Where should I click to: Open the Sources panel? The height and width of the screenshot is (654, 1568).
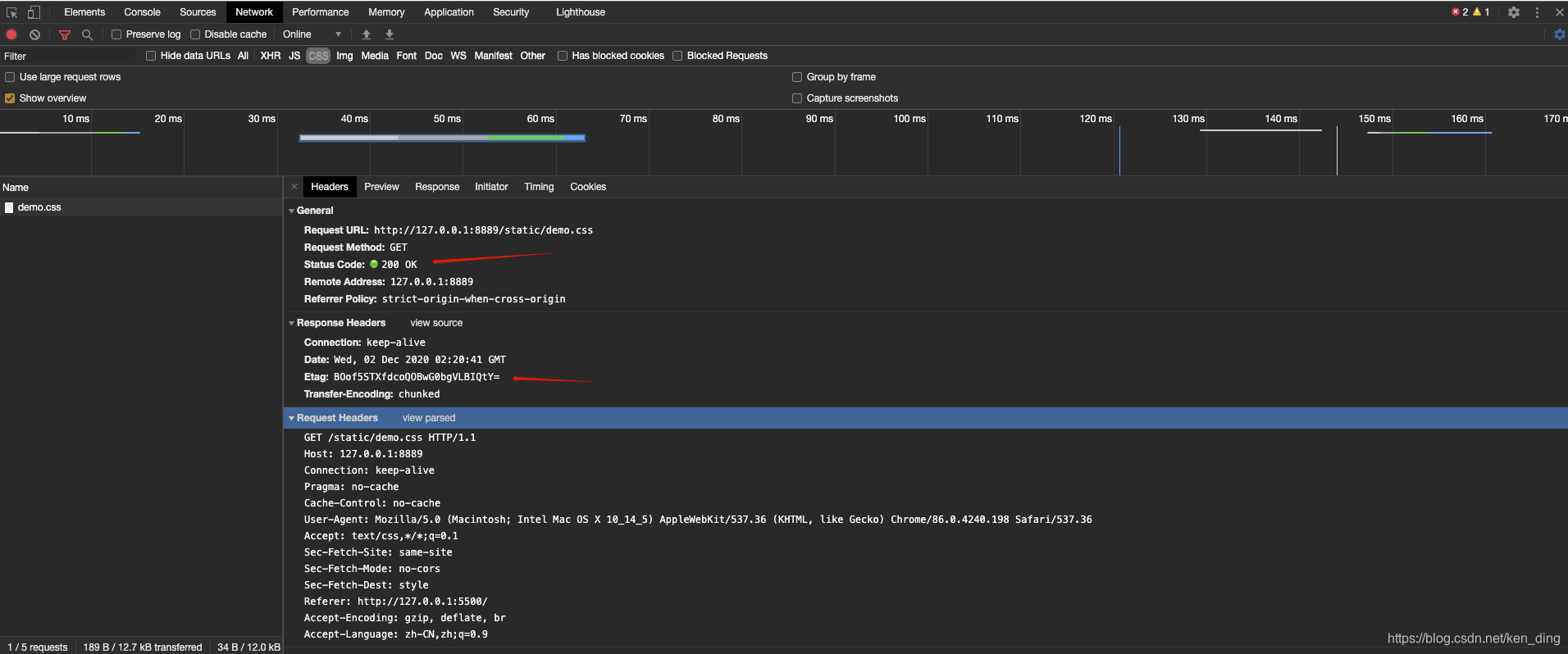coord(198,12)
